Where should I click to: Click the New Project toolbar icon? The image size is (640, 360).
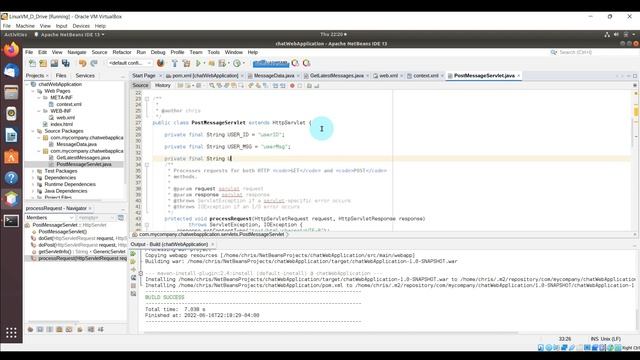click(43, 63)
